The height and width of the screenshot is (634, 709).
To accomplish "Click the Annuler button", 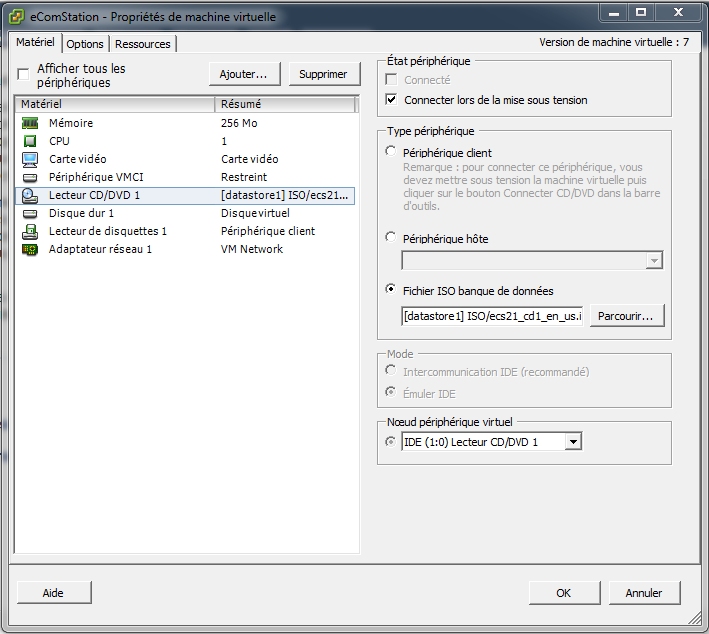I will coord(644,593).
